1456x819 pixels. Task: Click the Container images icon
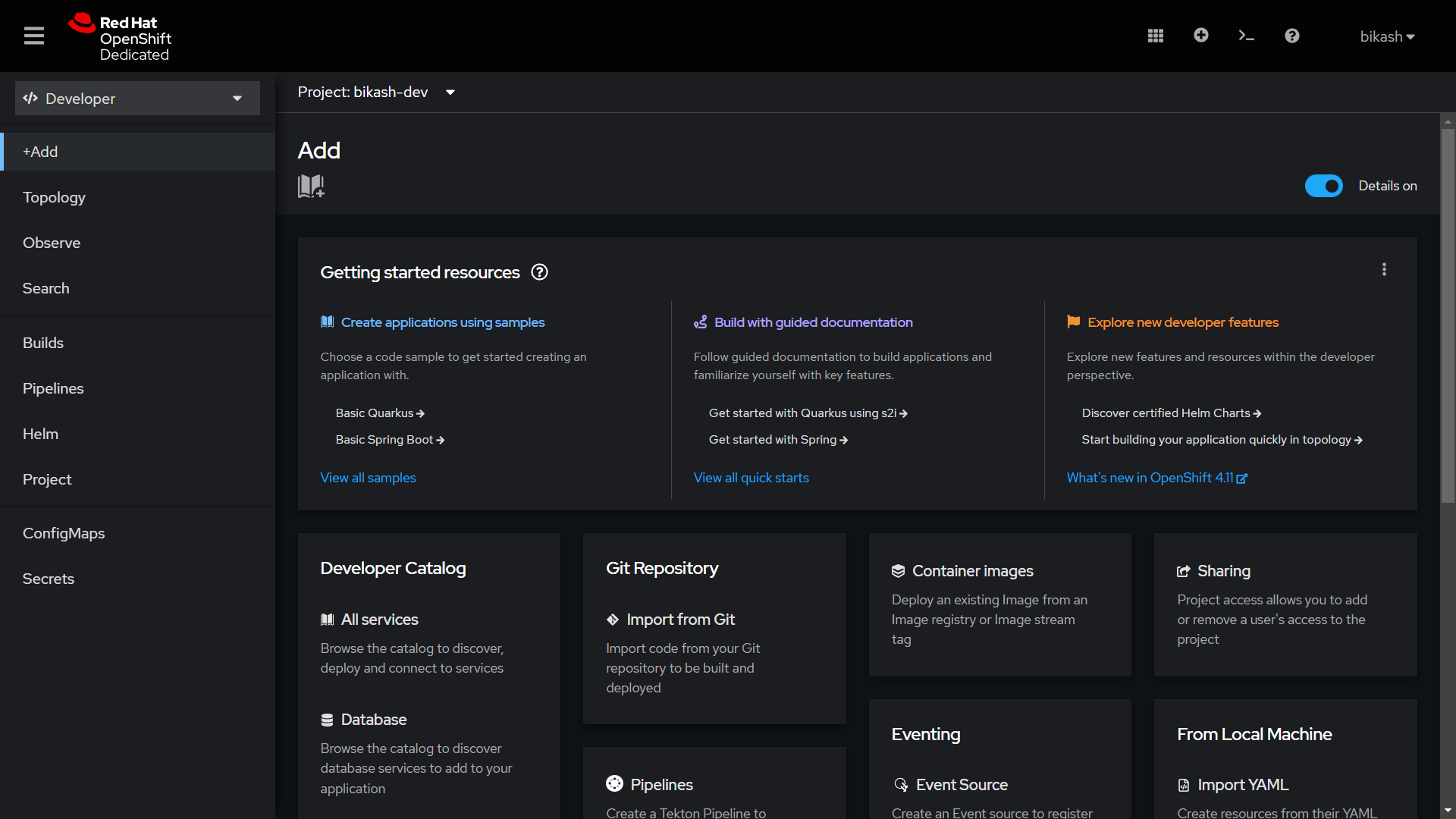[899, 571]
